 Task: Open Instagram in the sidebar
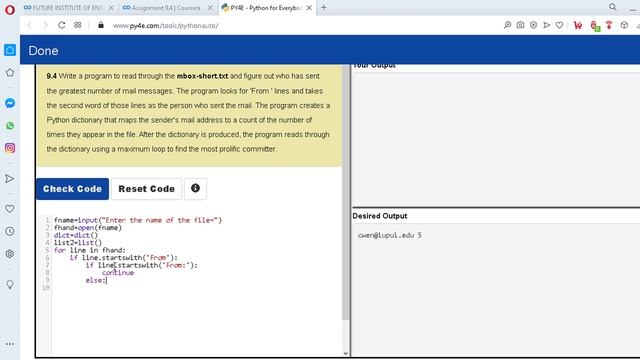click(x=10, y=148)
